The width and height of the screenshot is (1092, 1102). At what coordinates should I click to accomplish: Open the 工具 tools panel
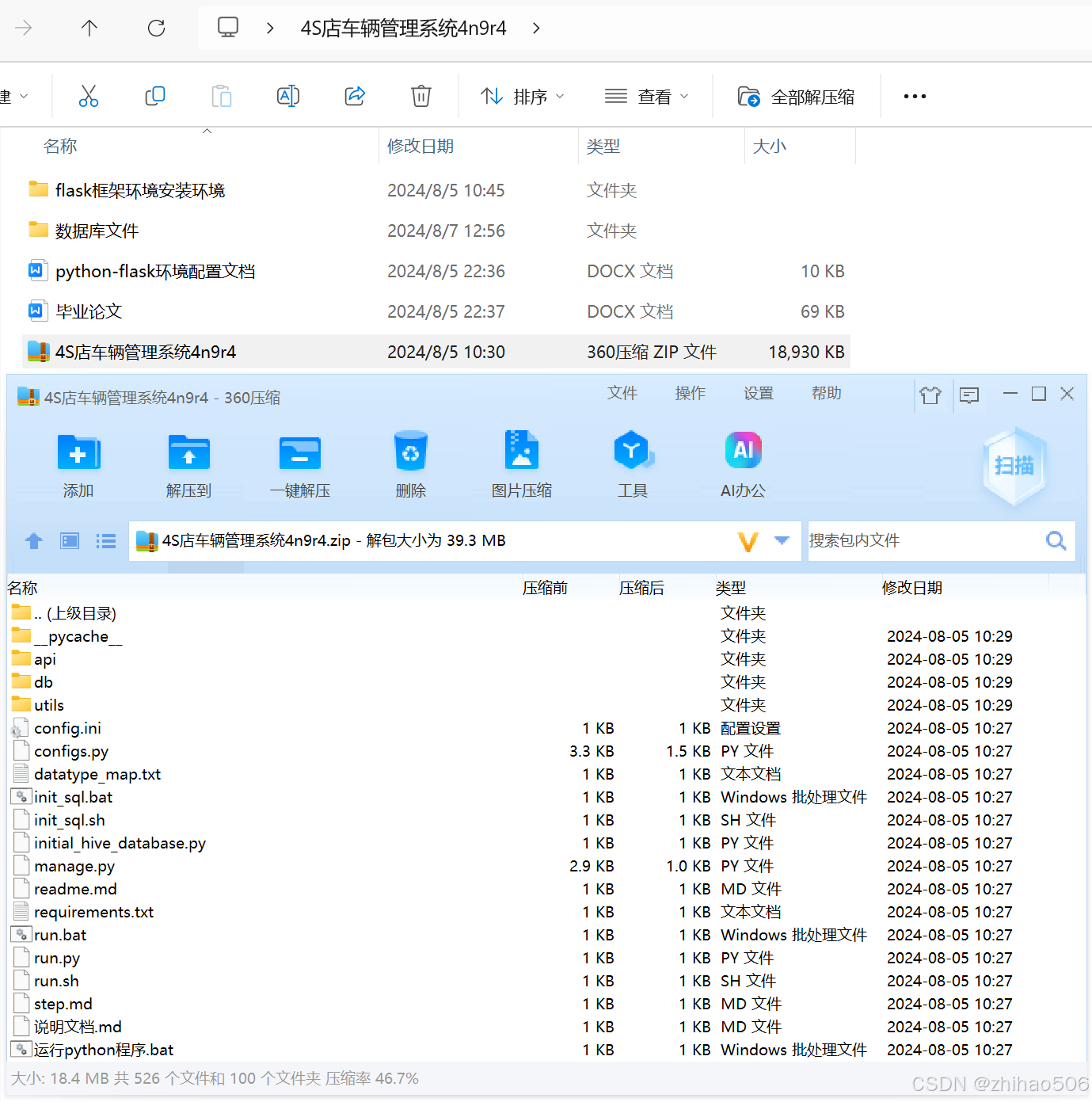632,464
